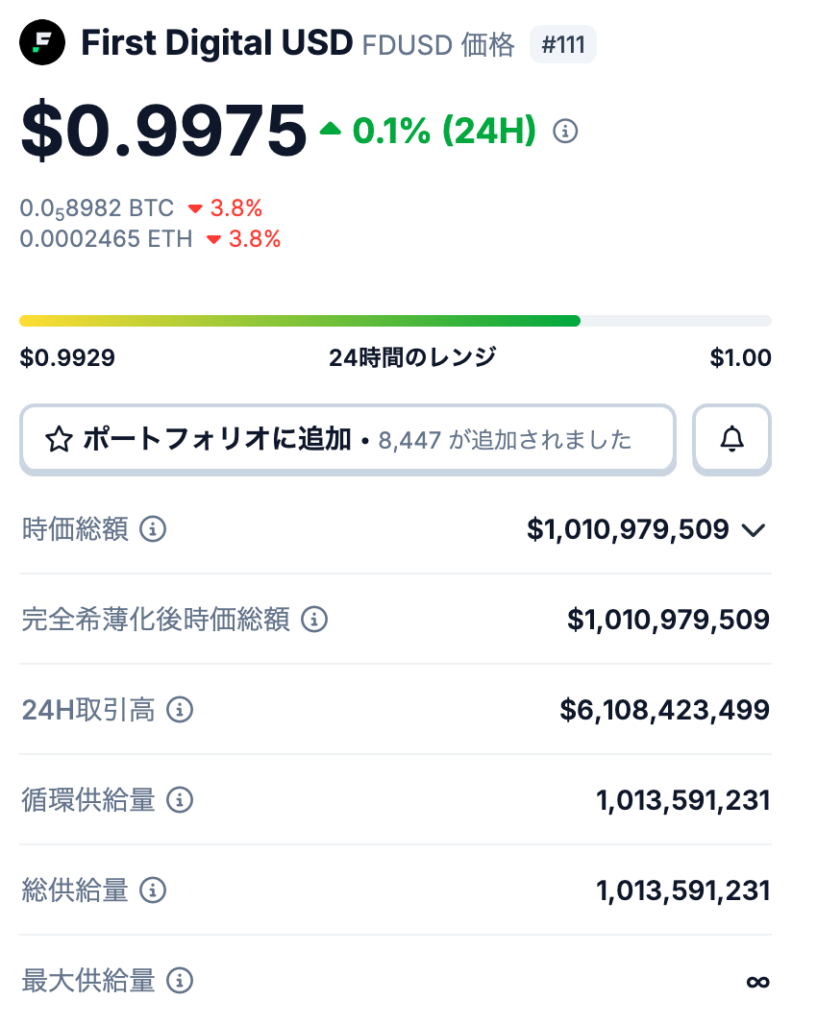The width and height of the screenshot is (817, 1024).
Task: Click info icon next to 循環供給量
Action: (x=179, y=800)
